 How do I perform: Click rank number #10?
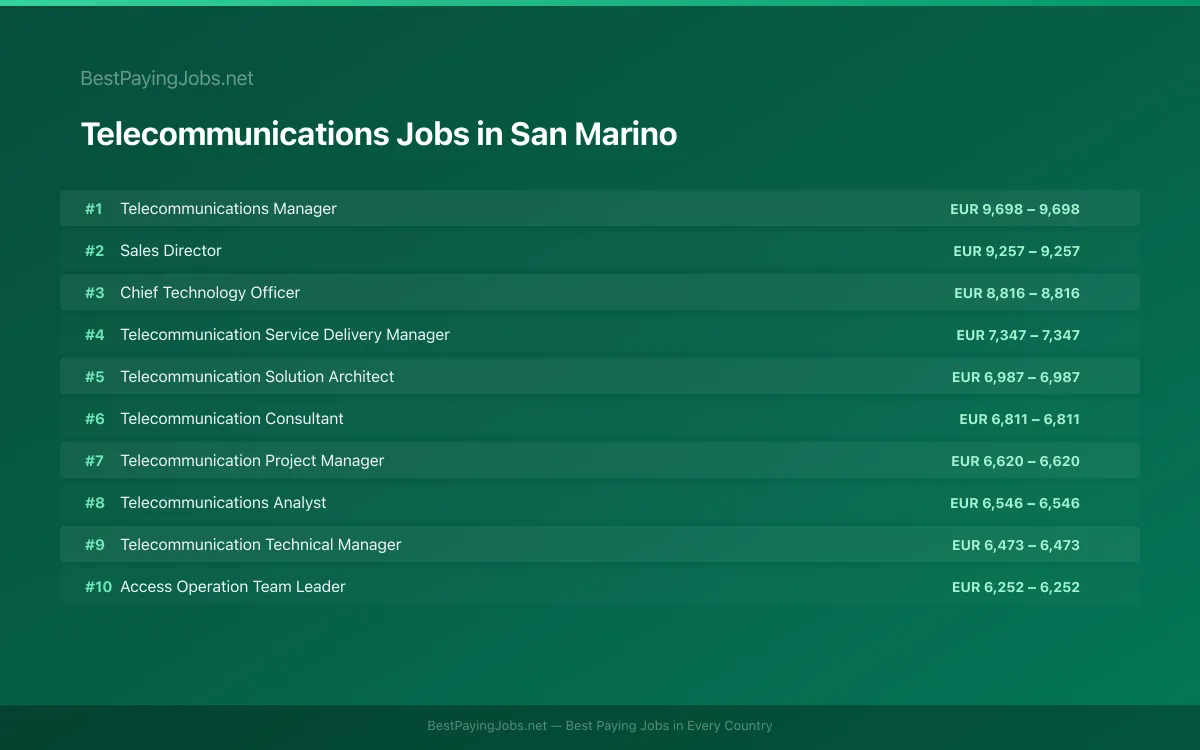(x=98, y=587)
